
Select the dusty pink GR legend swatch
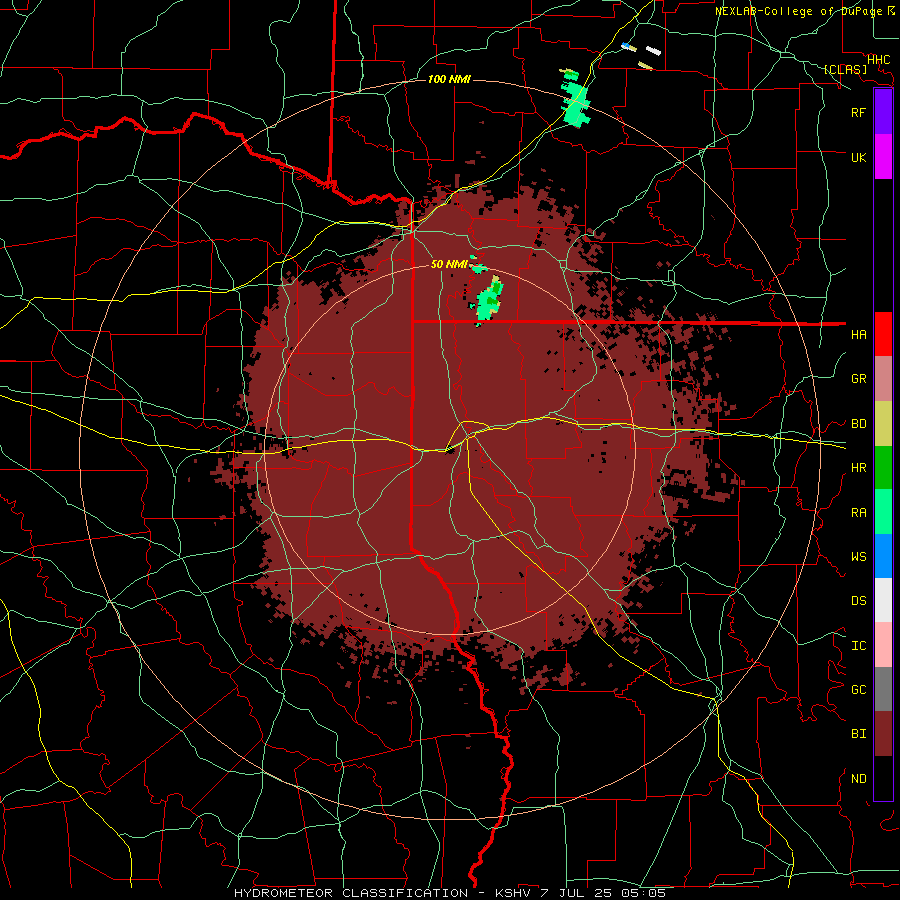tap(883, 379)
